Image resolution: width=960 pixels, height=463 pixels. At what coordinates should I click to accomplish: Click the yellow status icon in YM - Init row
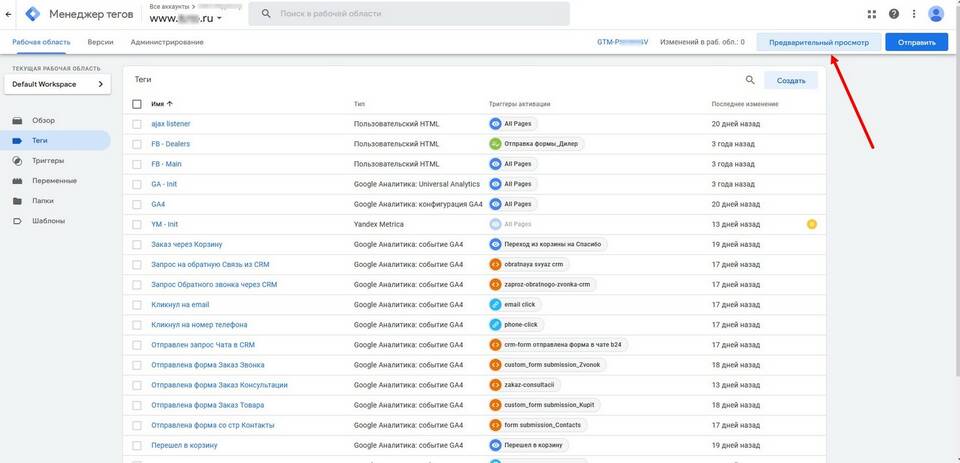click(x=812, y=224)
